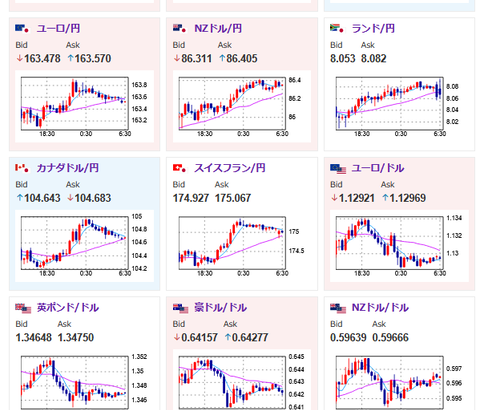480x410 pixels.
Task: Click the Australian dollar/Dollar flag icon
Action: point(181,308)
